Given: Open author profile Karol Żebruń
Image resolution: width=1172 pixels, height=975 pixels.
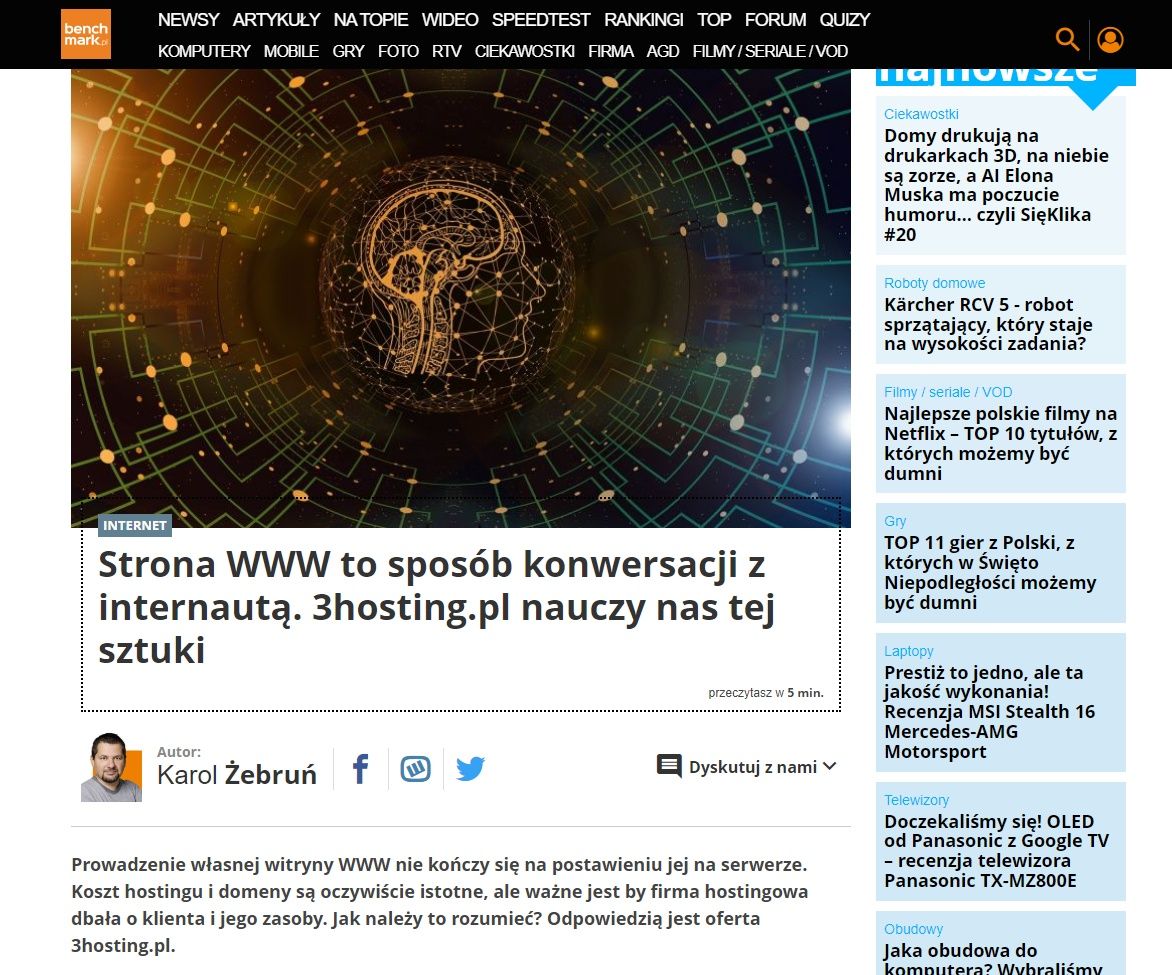Looking at the screenshot, I should click(237, 775).
